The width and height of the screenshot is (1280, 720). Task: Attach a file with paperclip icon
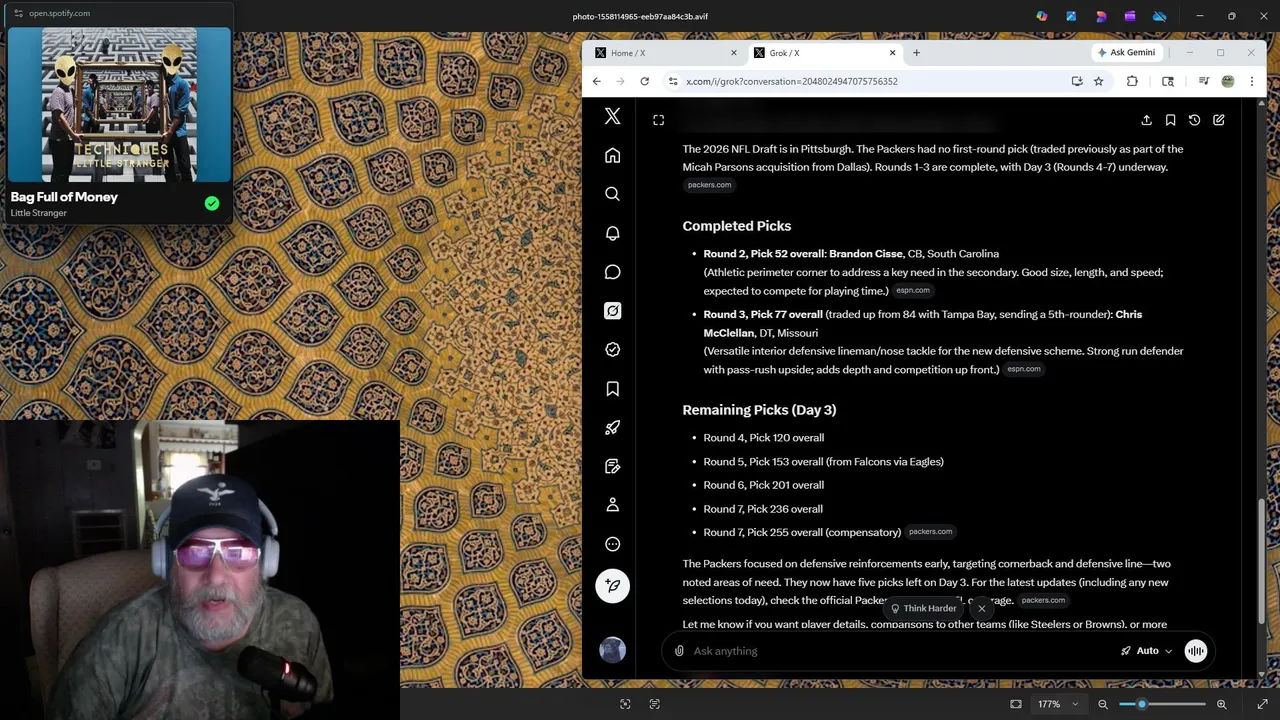(679, 651)
